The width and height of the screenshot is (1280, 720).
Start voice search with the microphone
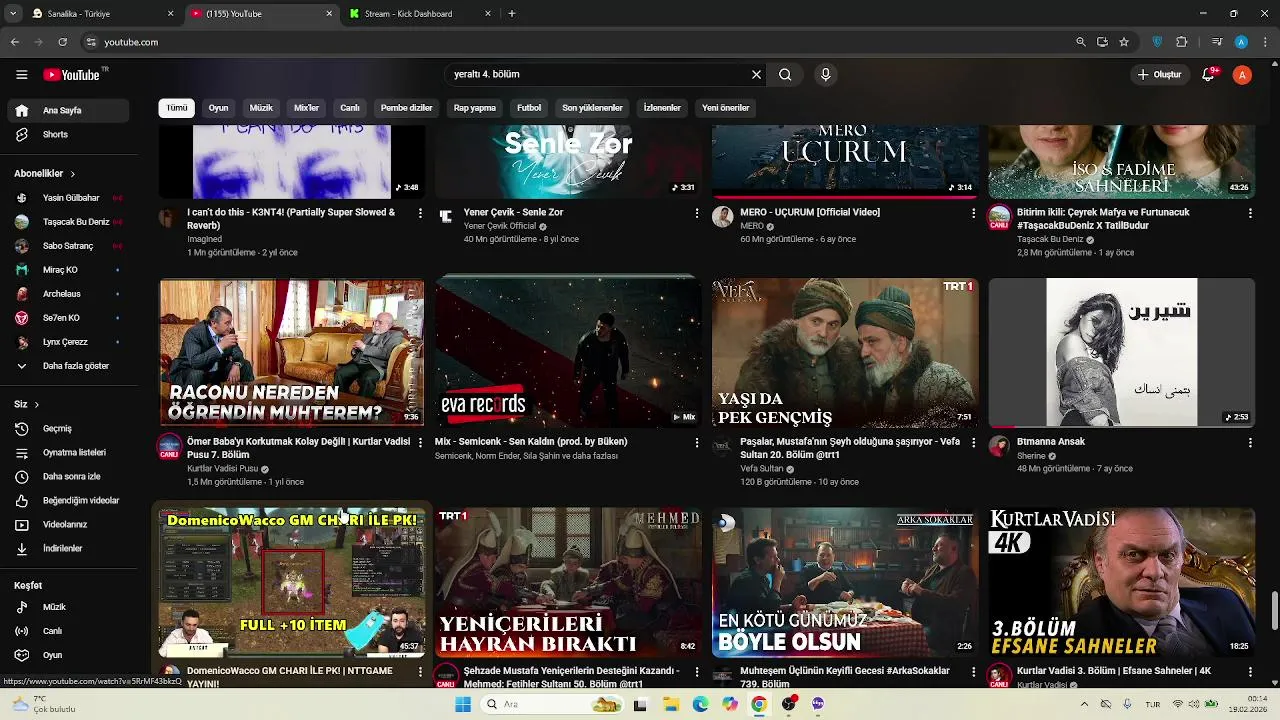pos(825,74)
